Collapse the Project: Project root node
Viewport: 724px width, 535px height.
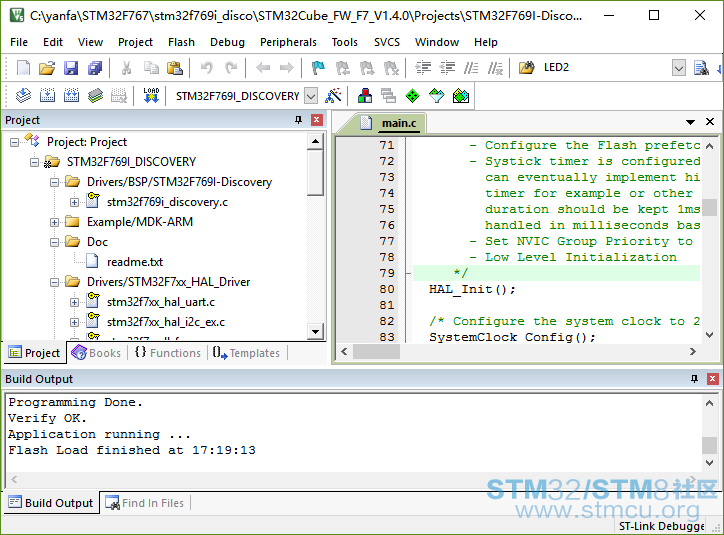[x=14, y=142]
